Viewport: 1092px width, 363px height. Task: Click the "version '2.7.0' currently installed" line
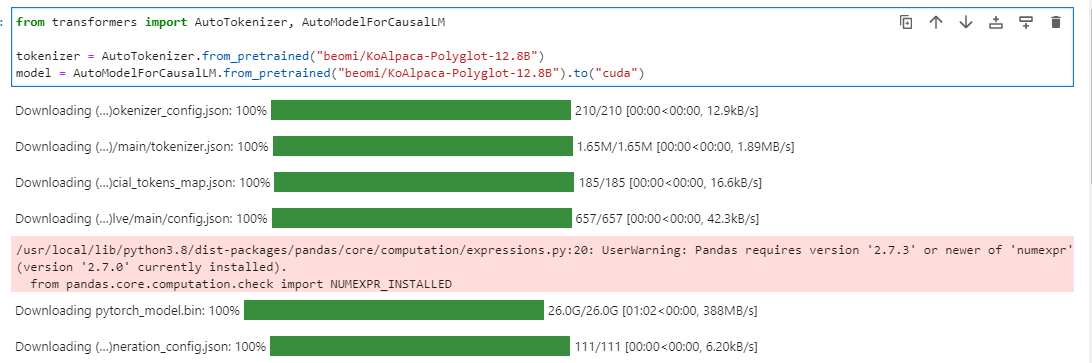click(x=150, y=268)
